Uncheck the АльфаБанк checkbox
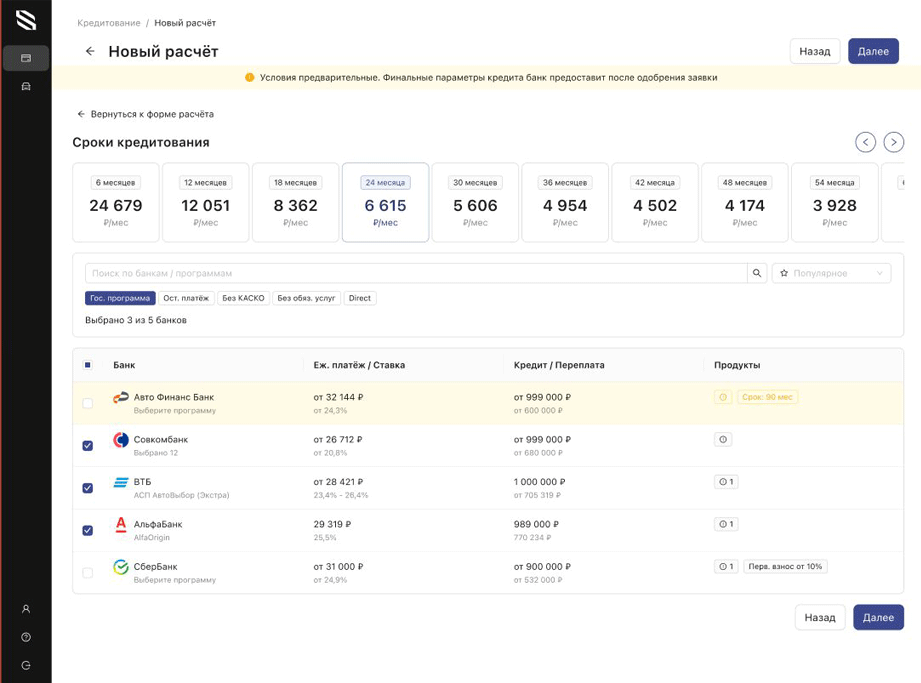Image resolution: width=921 pixels, height=683 pixels. pos(88,530)
